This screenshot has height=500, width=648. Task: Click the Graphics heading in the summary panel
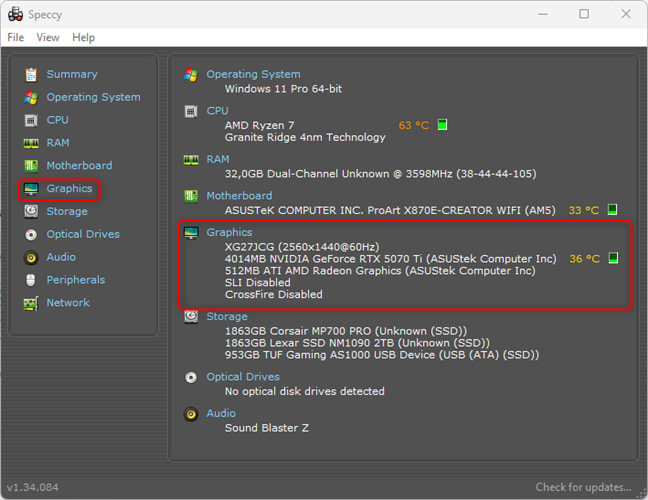point(229,232)
